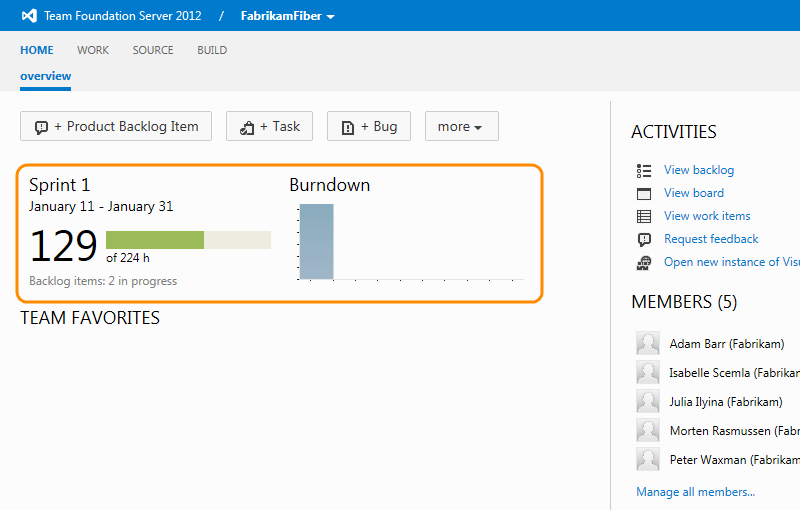Click Manage all members link
Screen dimensions: 800x510
point(695,492)
